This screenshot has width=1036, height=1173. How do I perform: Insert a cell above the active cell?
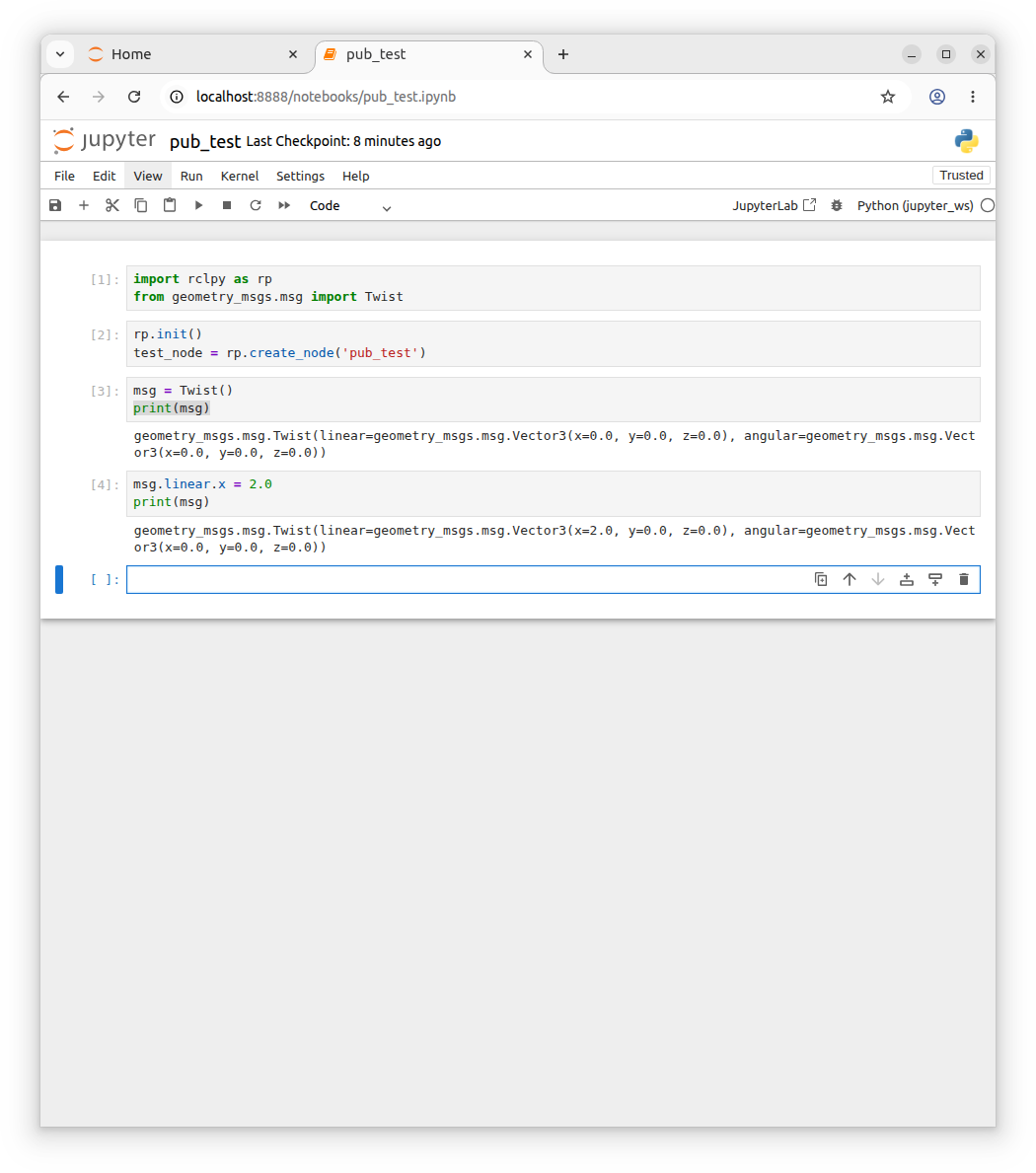coord(907,579)
